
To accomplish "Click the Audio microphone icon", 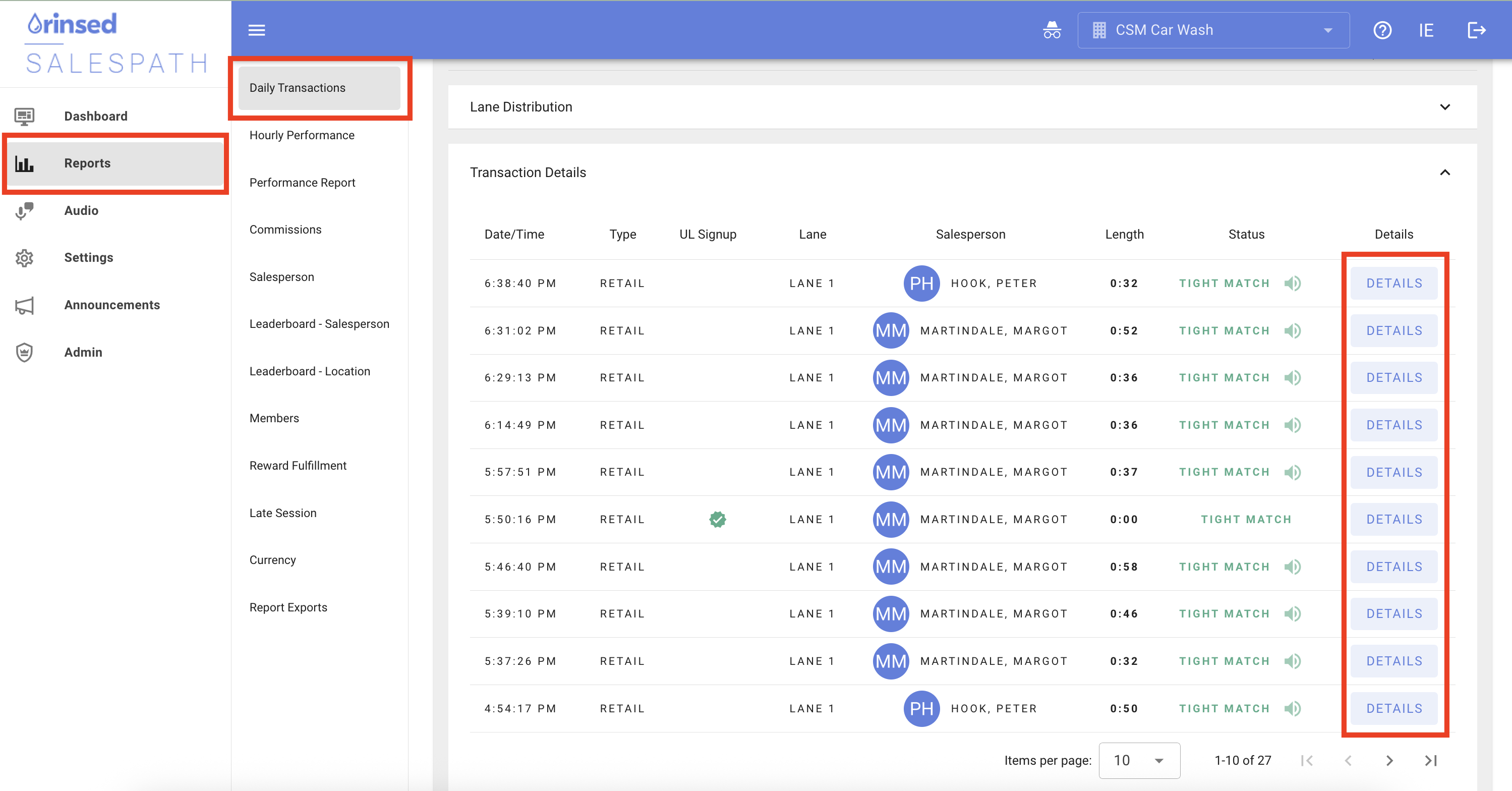I will pos(24,211).
